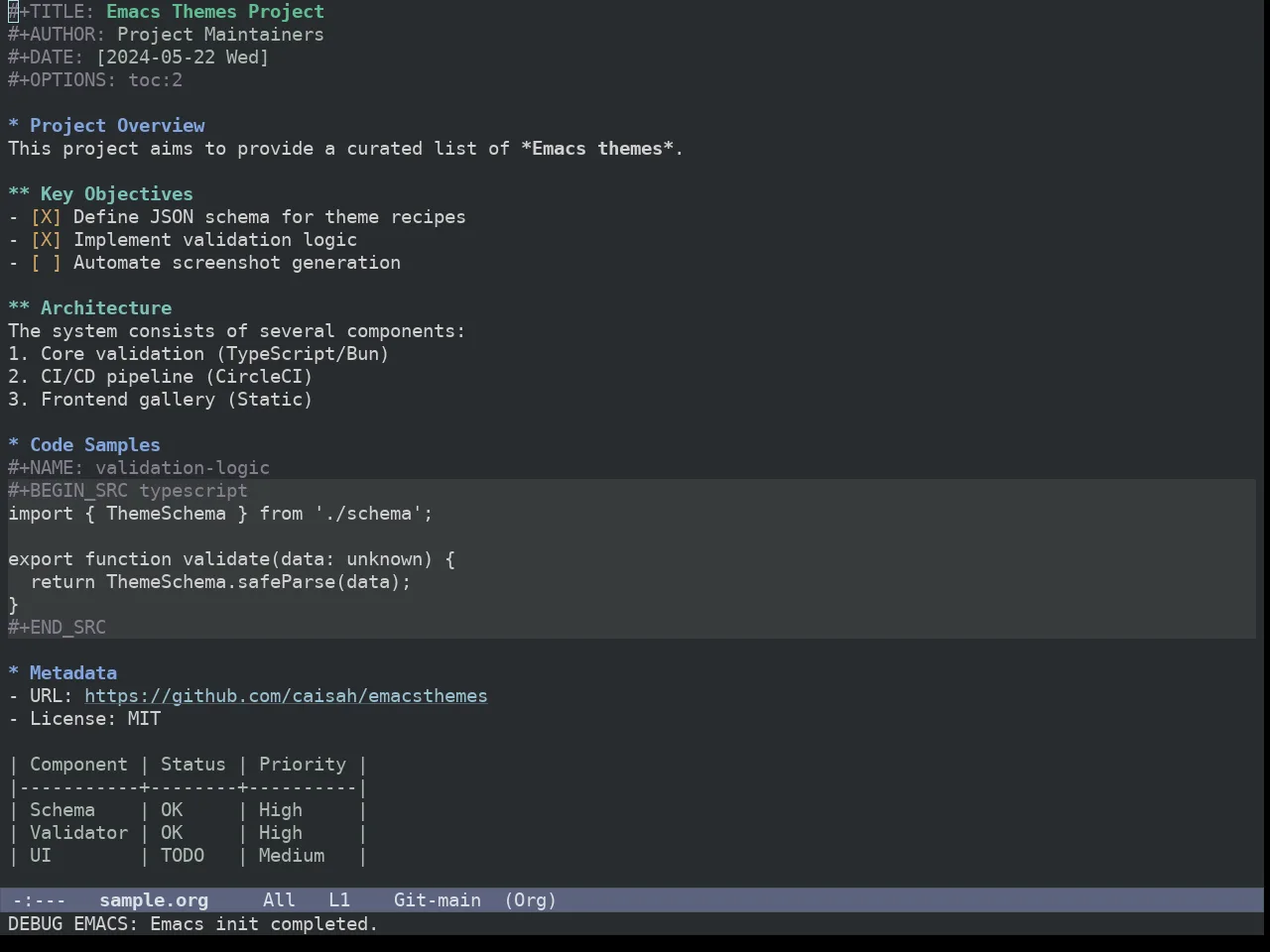Click the '#+END_SRC' line
Viewport: 1270px width, 952px height.
pos(57,628)
